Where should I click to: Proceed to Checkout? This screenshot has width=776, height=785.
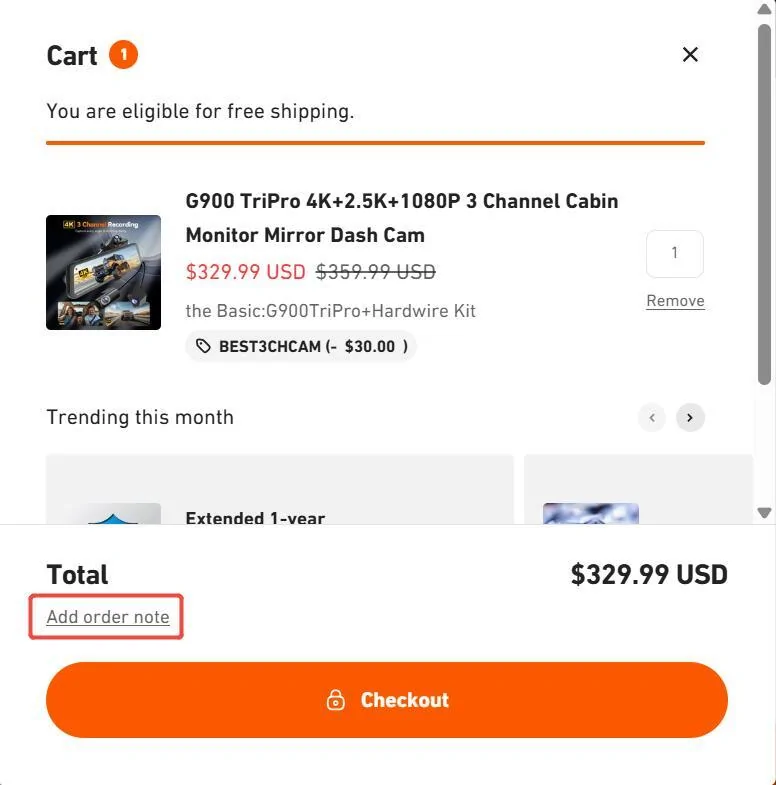[x=387, y=700]
